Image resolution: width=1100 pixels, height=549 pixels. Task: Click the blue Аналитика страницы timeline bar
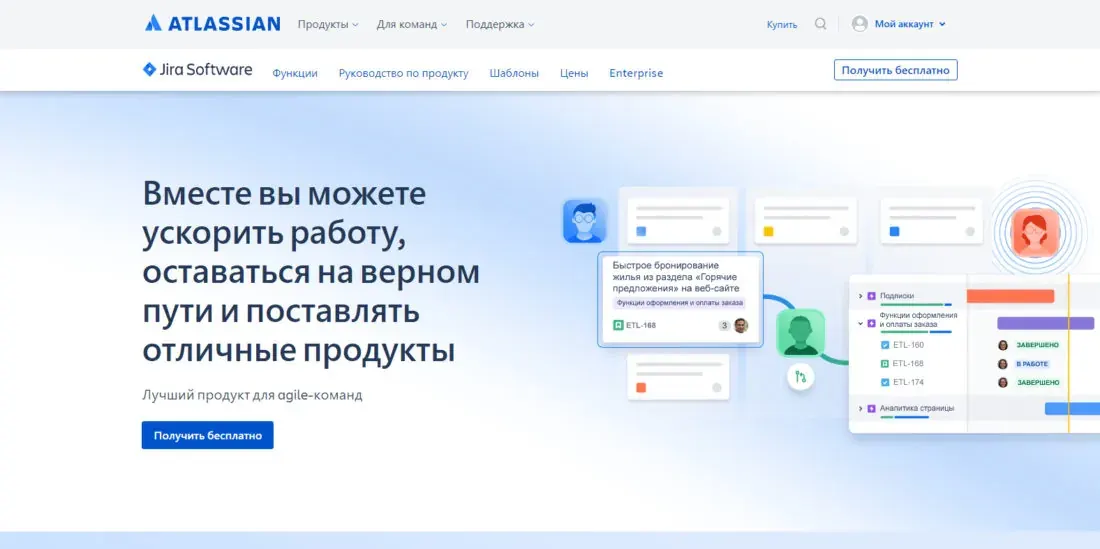(x=1072, y=408)
